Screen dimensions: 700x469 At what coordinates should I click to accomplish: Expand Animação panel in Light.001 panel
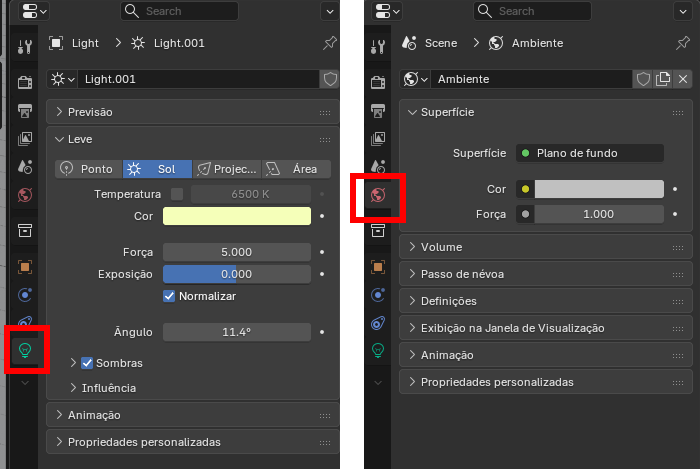point(193,415)
